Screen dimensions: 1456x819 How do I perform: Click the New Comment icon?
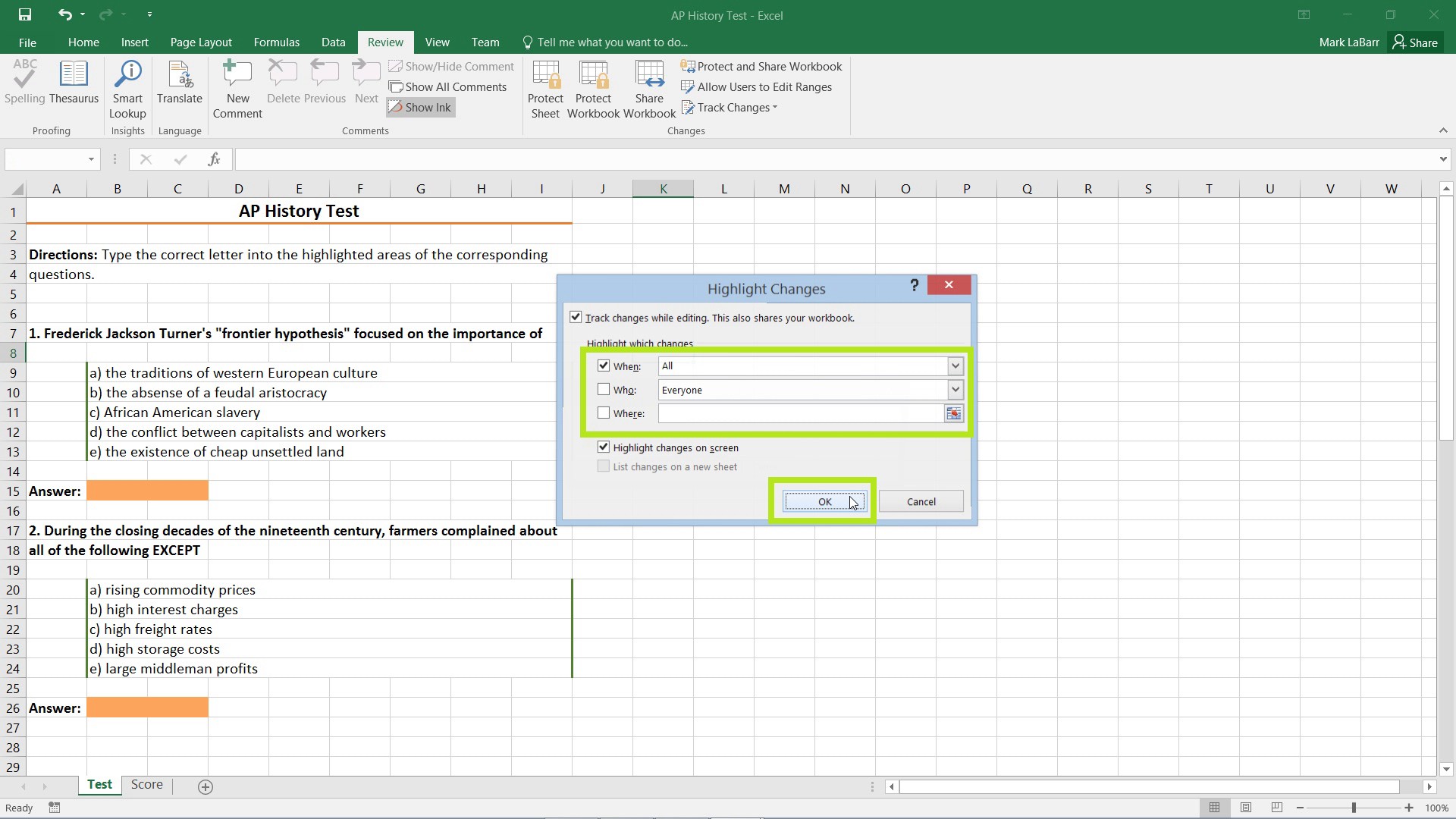point(237,88)
